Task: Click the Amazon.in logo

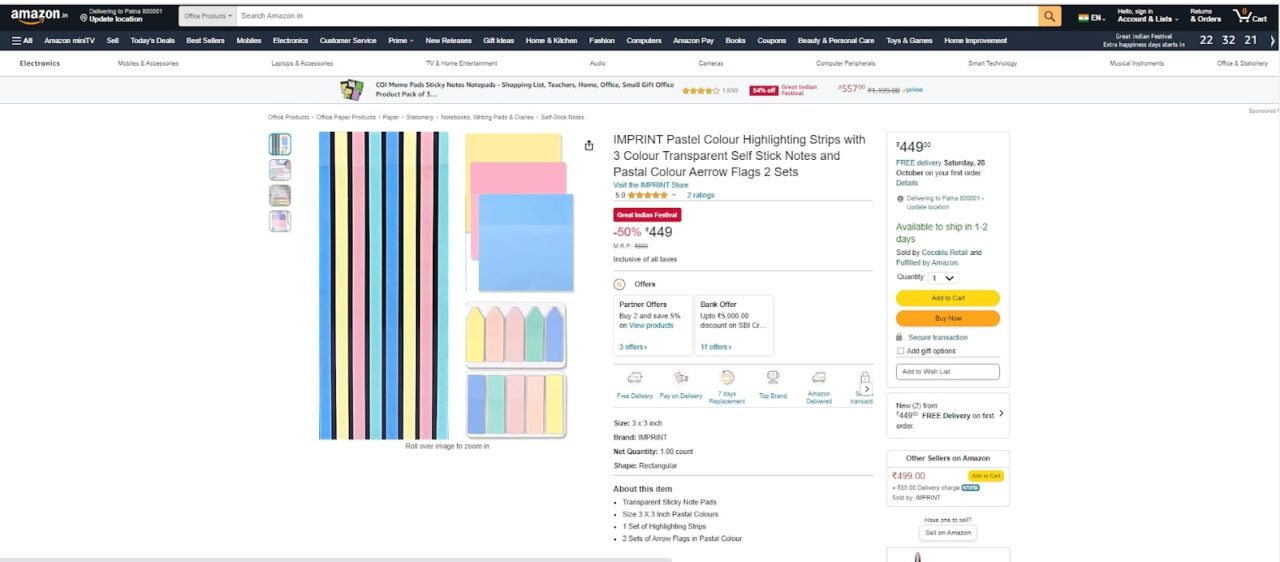Action: point(39,15)
